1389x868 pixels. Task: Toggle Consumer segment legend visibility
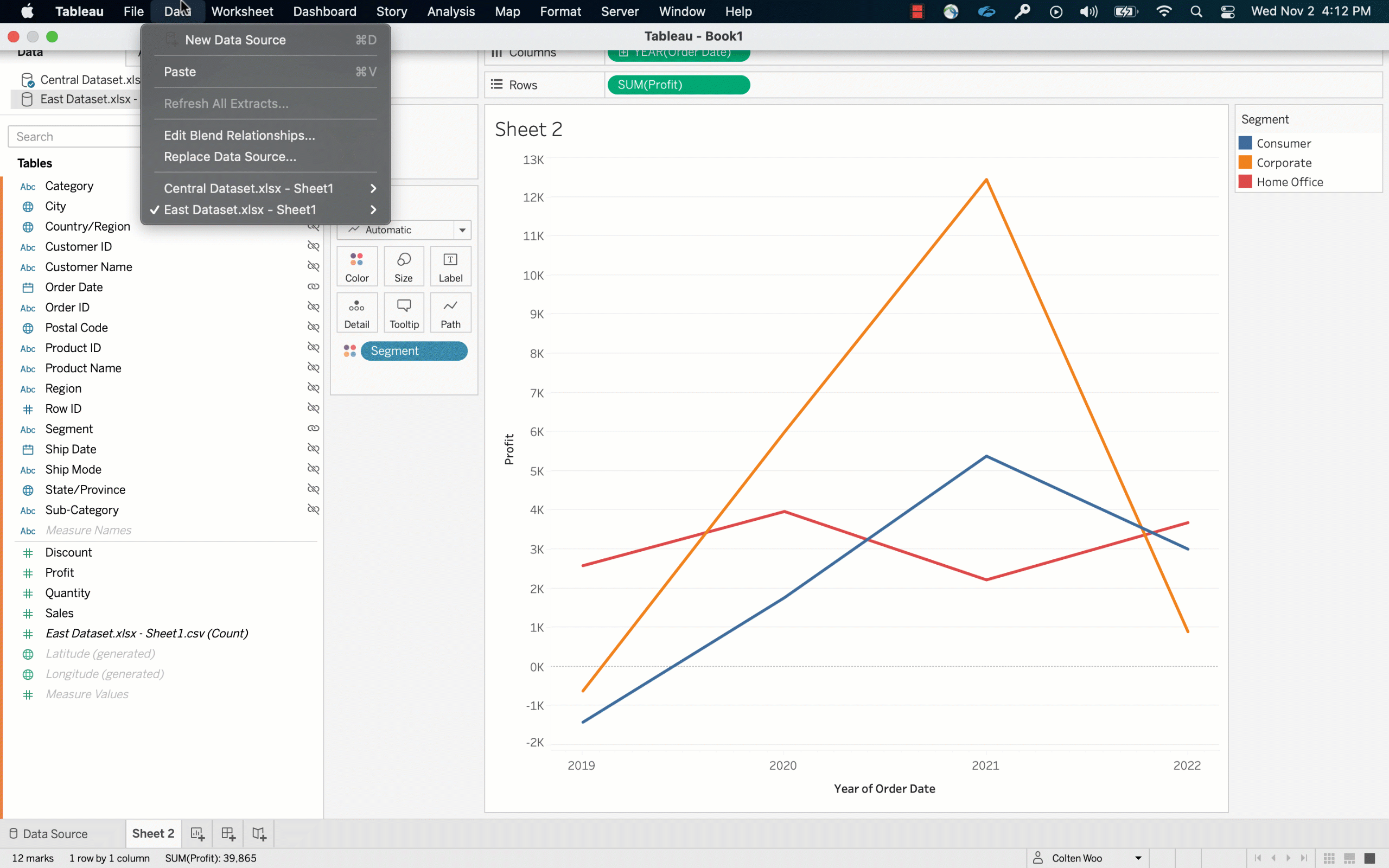pos(1283,143)
